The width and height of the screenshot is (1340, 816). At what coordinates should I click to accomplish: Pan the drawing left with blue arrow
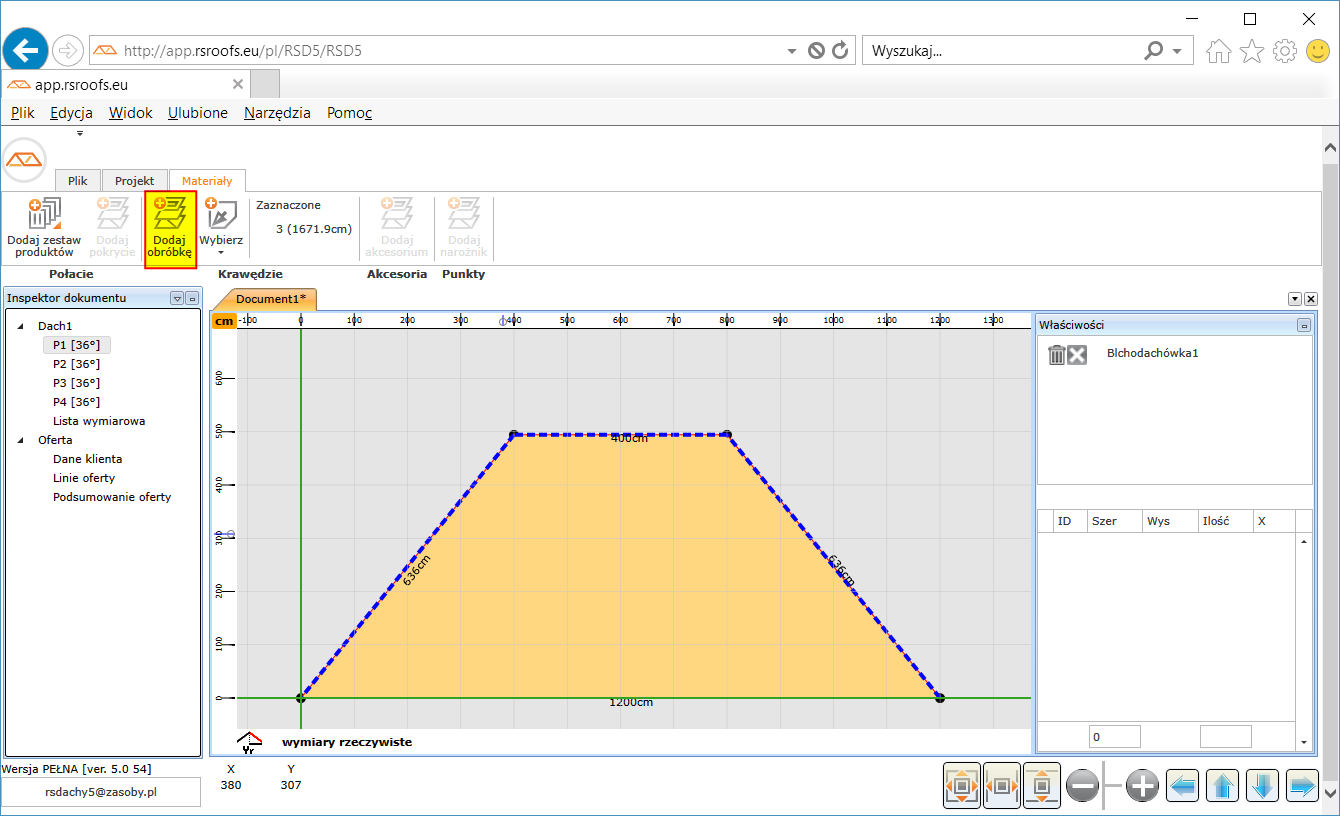point(1183,787)
